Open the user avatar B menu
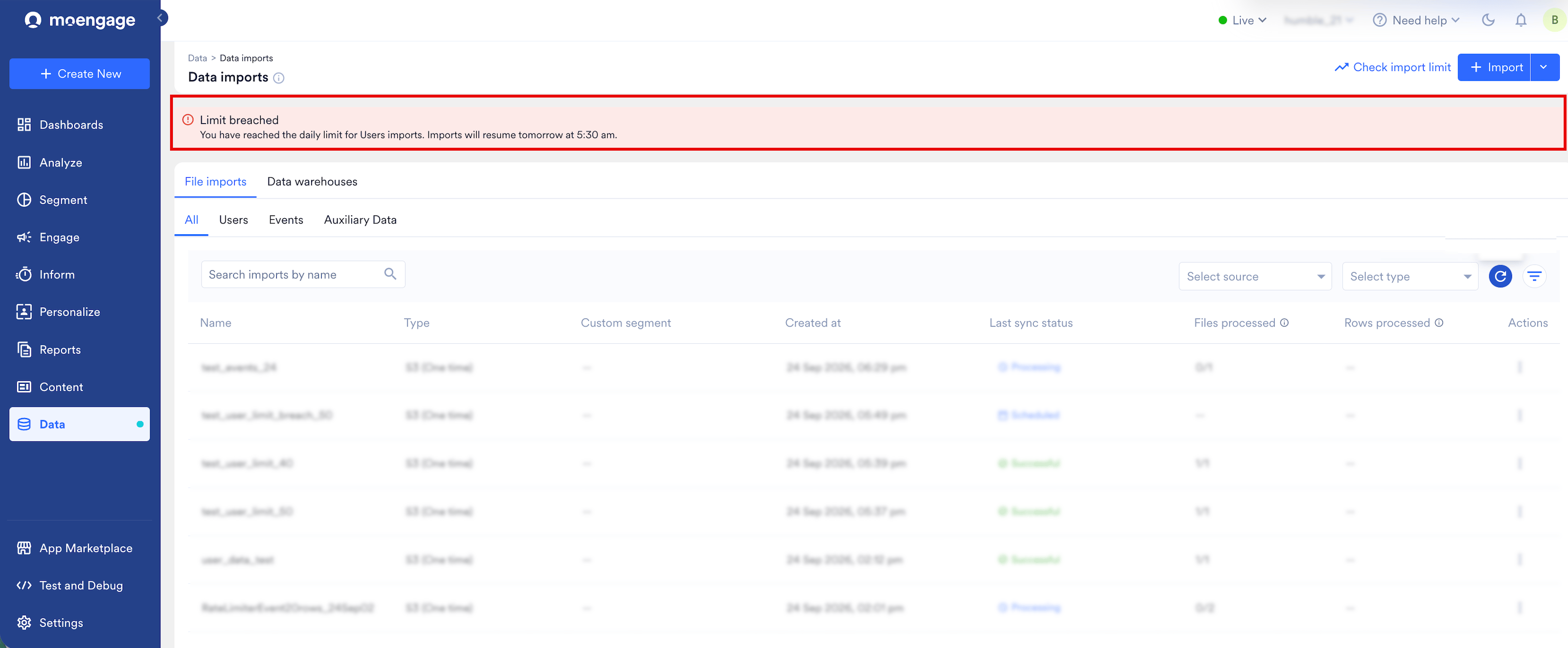Viewport: 1568px width, 648px height. click(1554, 20)
